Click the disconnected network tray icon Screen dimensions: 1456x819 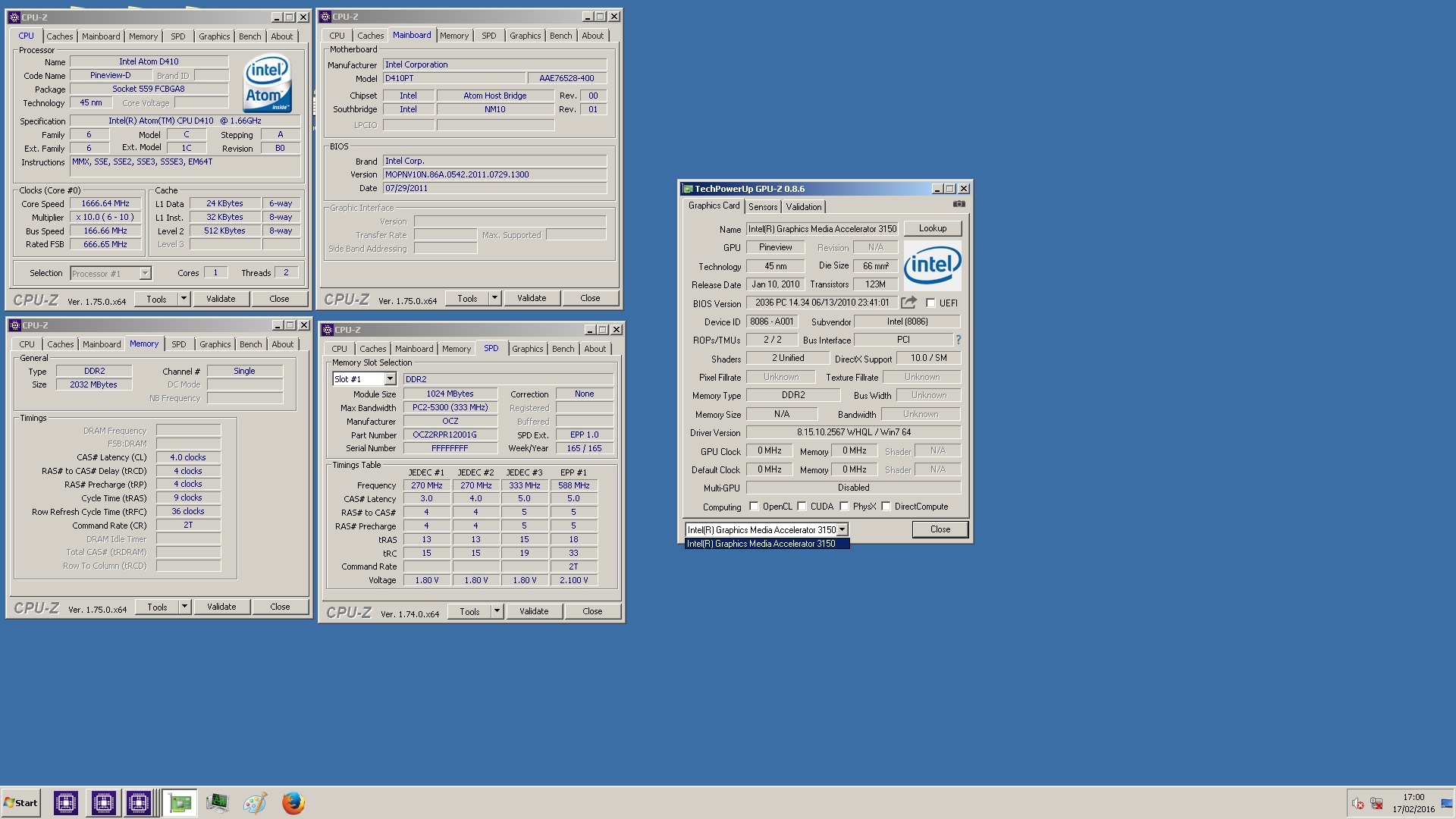[1376, 804]
